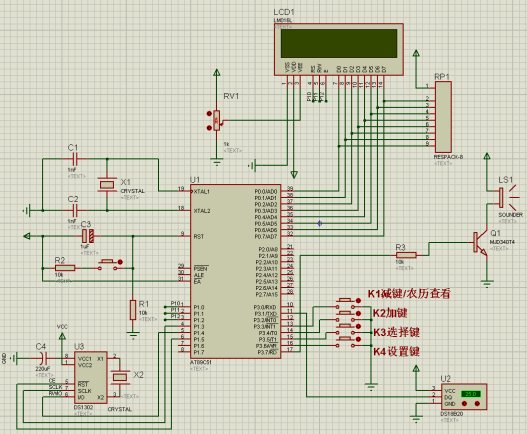Click the P0.0/AD0 pin label
This screenshot has width=527, height=434.
(266, 191)
